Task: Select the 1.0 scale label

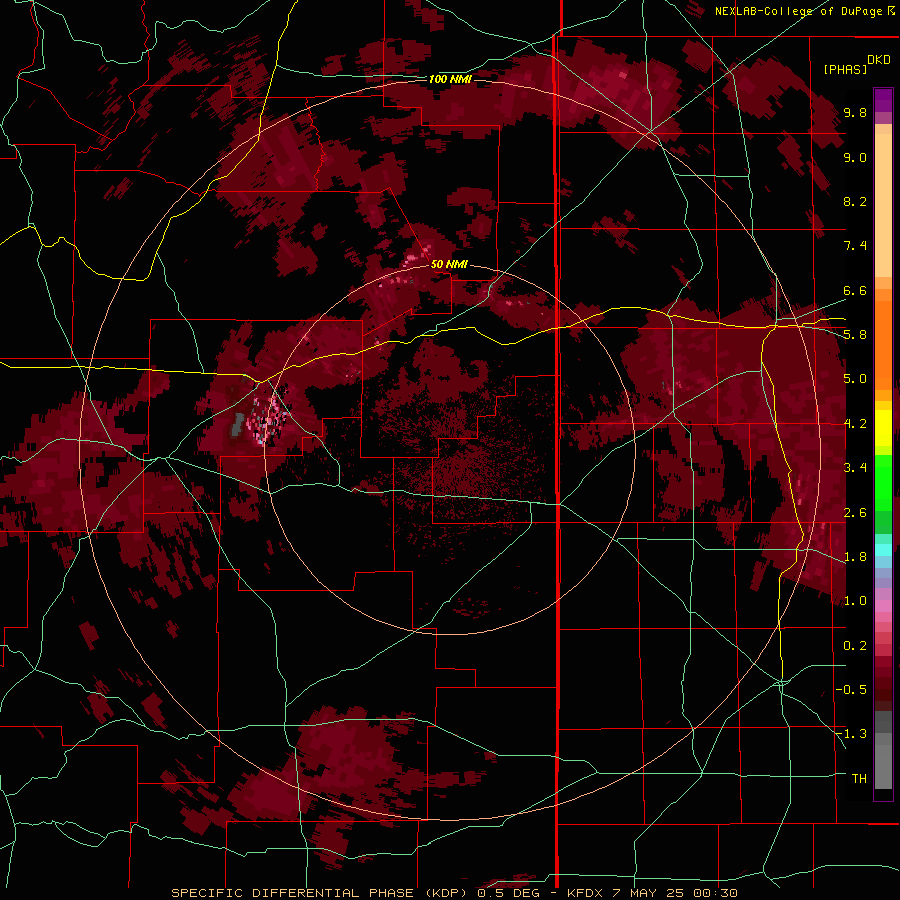Action: pos(855,601)
